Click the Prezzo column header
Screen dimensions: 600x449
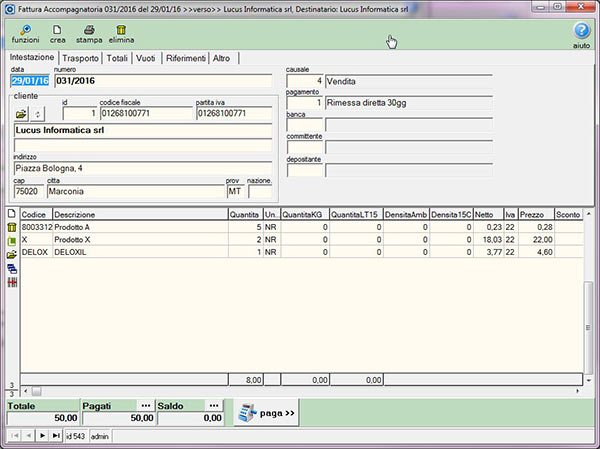(x=536, y=214)
